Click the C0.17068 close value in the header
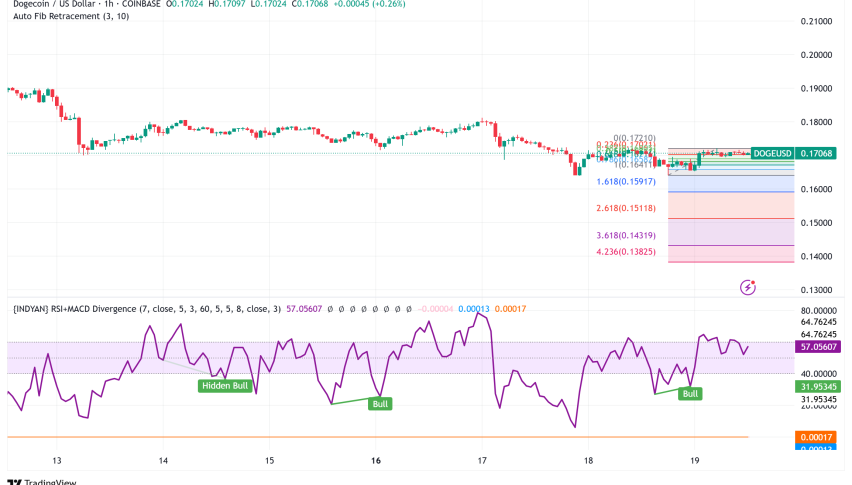852x485 pixels. pyautogui.click(x=310, y=4)
